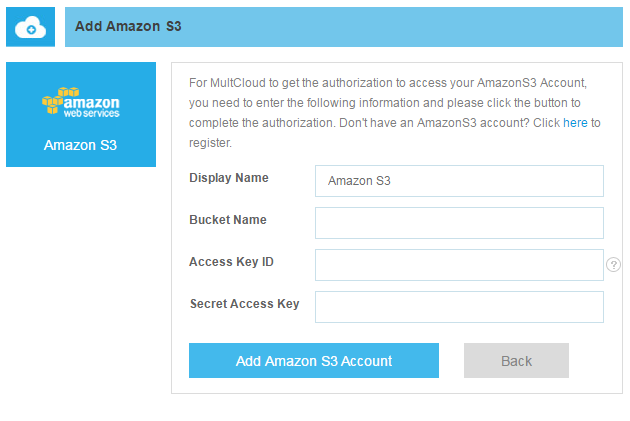Go back using the Back button
This screenshot has height=421, width=630.
516,361
